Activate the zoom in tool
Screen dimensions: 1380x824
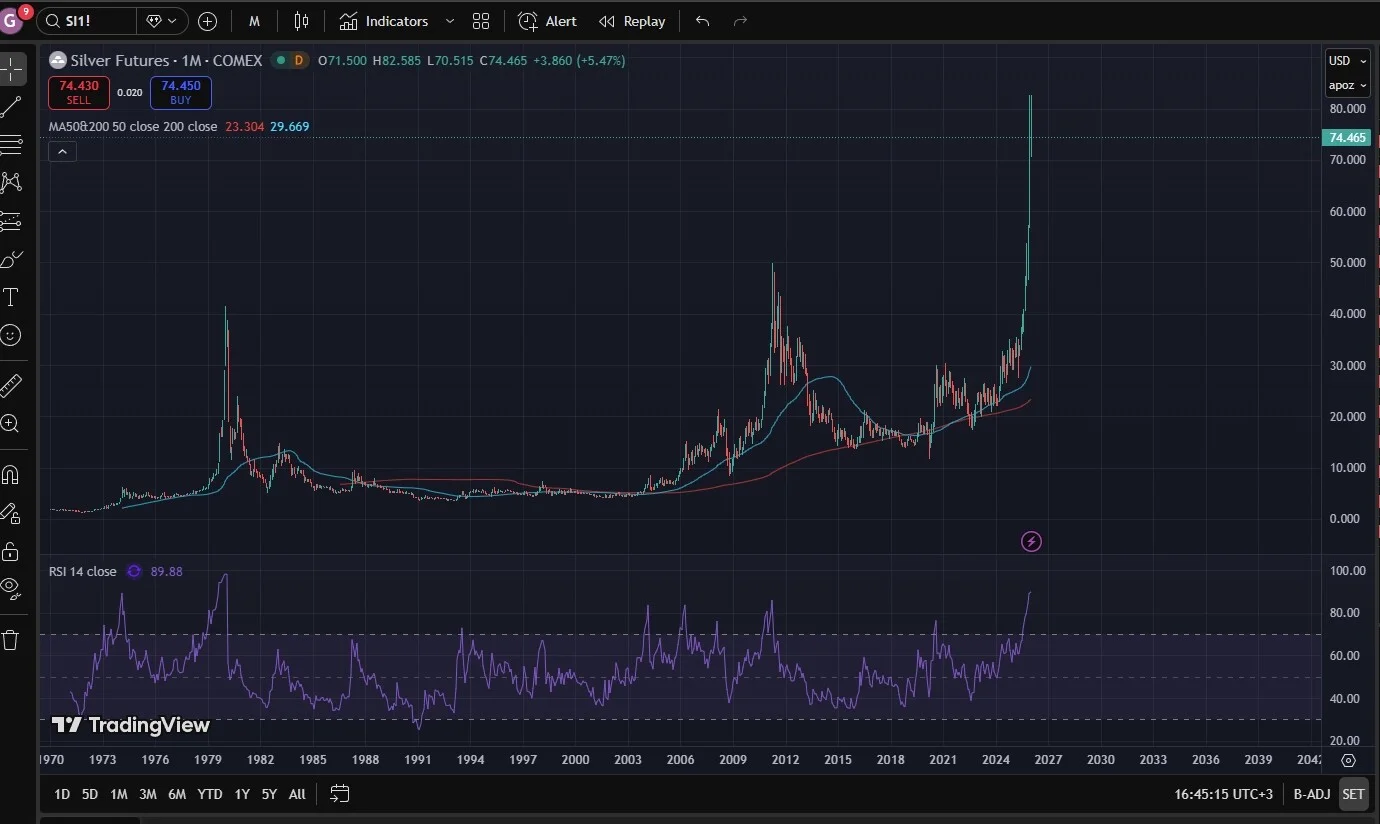click(11, 423)
